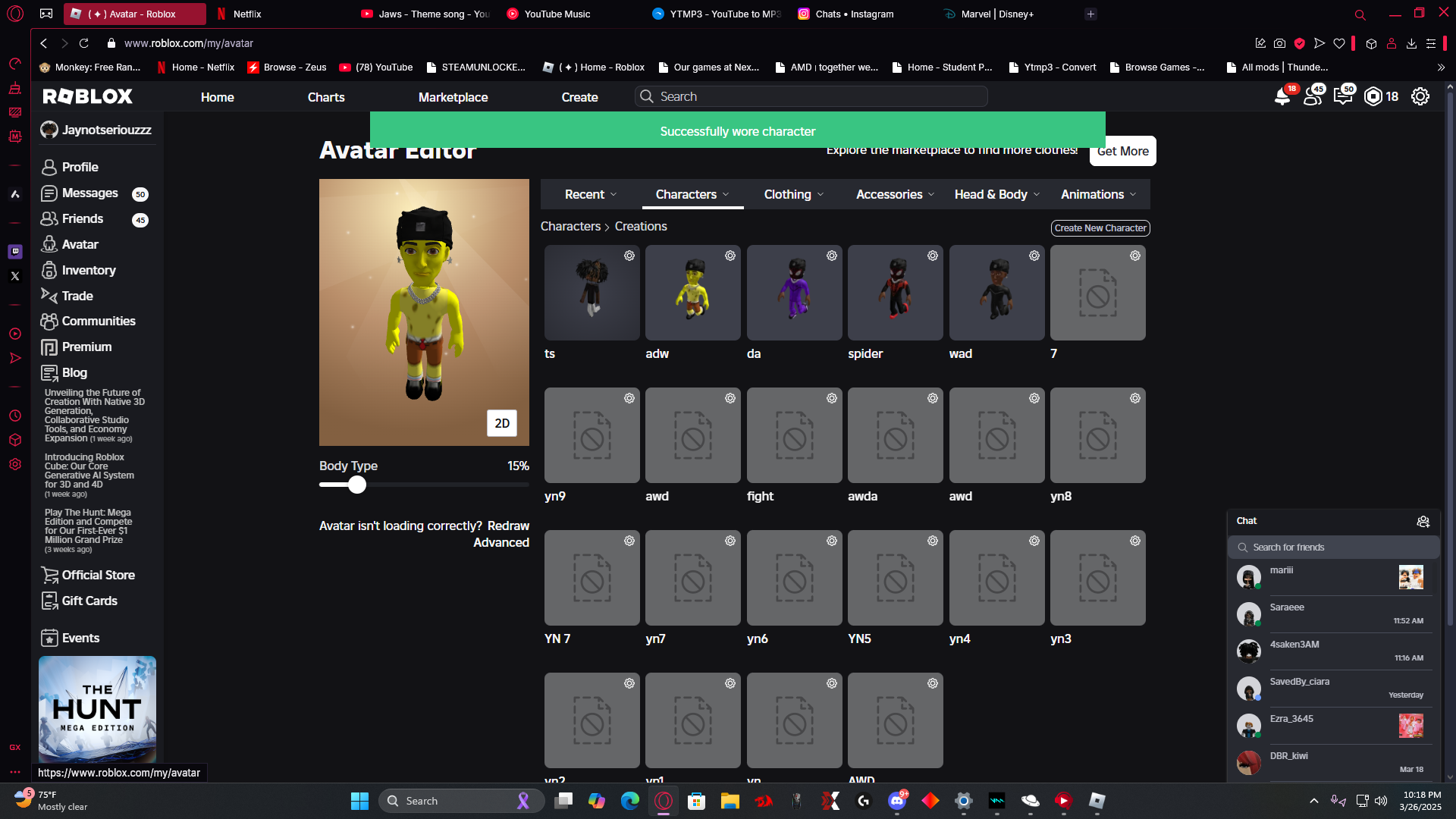Click gear icon on ts character tile
This screenshot has height=819, width=1456.
pyautogui.click(x=629, y=256)
